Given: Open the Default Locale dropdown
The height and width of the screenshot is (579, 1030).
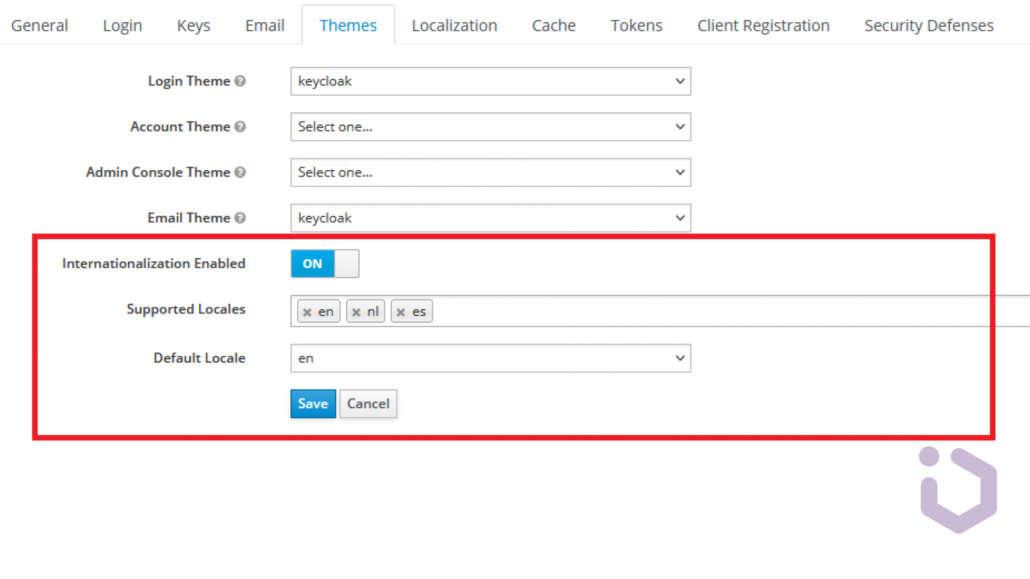Looking at the screenshot, I should point(490,358).
